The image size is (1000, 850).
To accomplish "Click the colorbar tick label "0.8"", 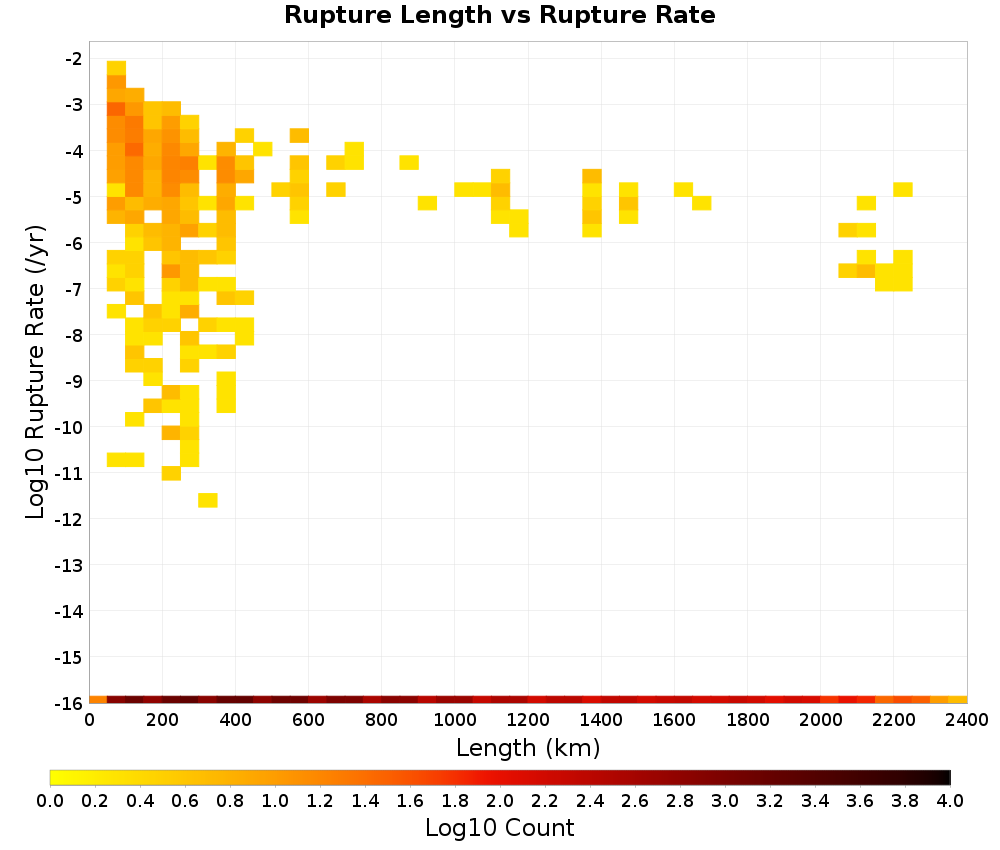I will 230,800.
